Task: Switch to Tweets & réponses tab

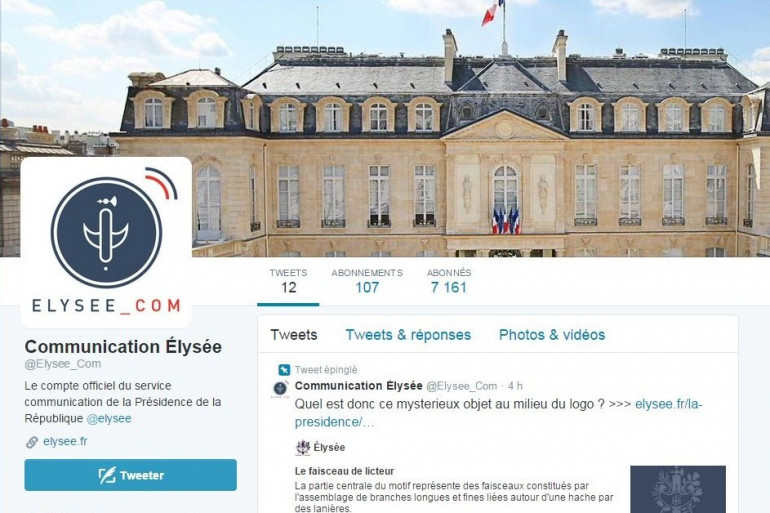Action: pyautogui.click(x=408, y=335)
